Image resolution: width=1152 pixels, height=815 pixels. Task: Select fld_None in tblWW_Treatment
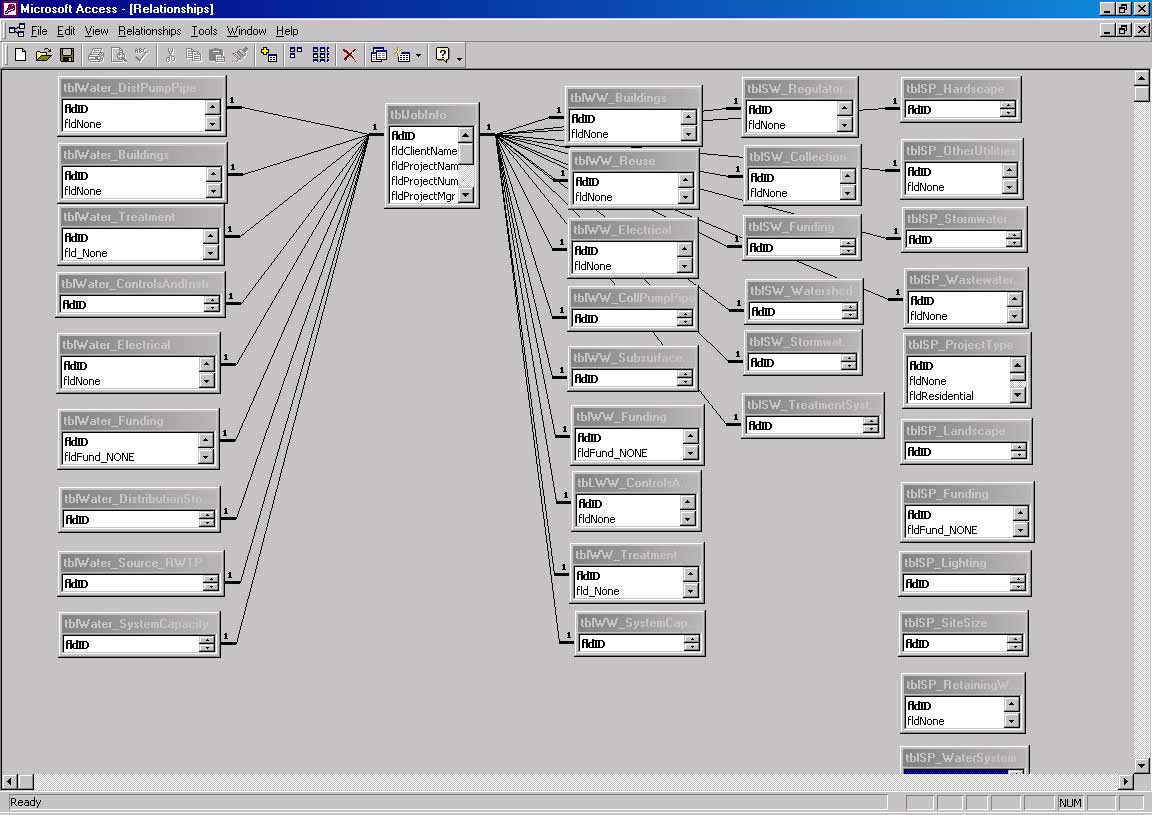click(x=628, y=592)
